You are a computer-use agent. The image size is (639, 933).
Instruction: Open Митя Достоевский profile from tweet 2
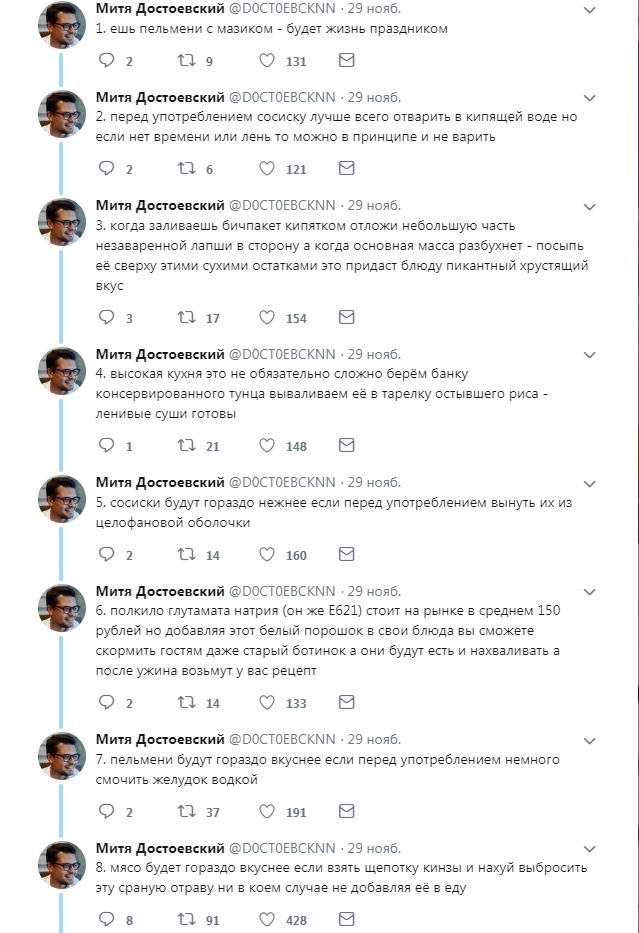pyautogui.click(x=160, y=97)
